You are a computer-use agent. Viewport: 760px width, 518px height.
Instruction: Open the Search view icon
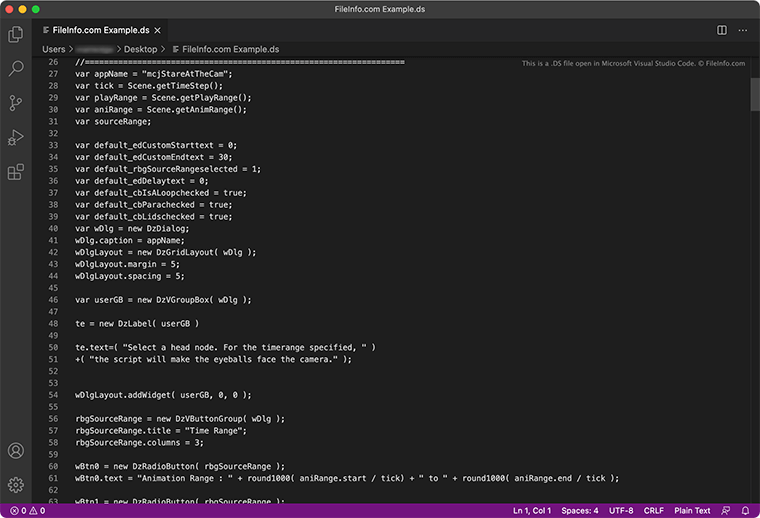[16, 69]
